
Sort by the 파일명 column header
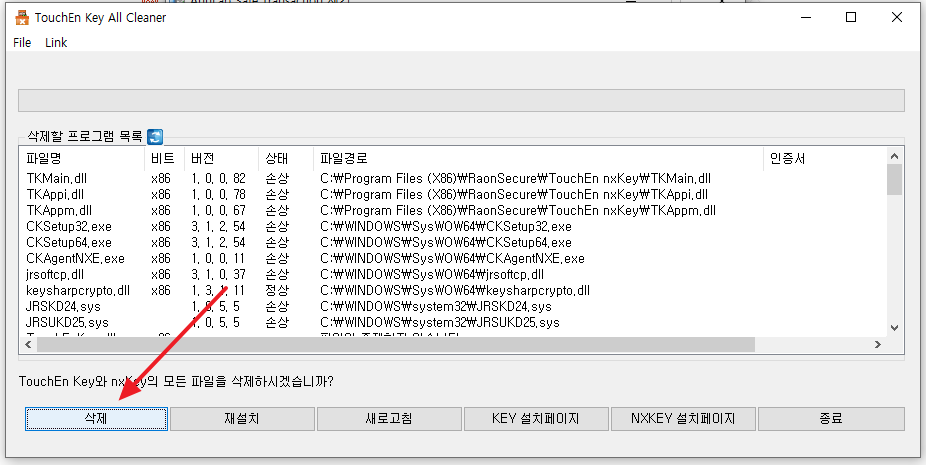[83, 158]
